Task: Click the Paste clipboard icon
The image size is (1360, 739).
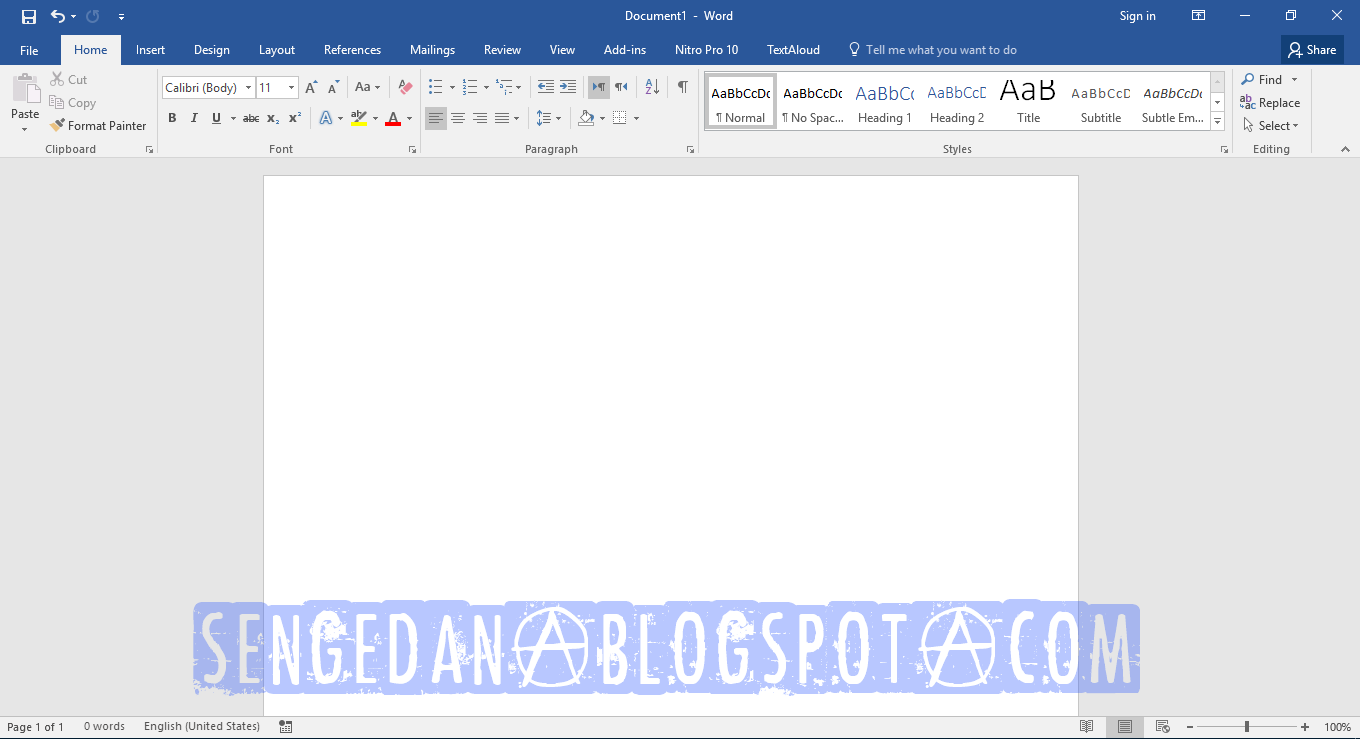Action: tap(25, 89)
